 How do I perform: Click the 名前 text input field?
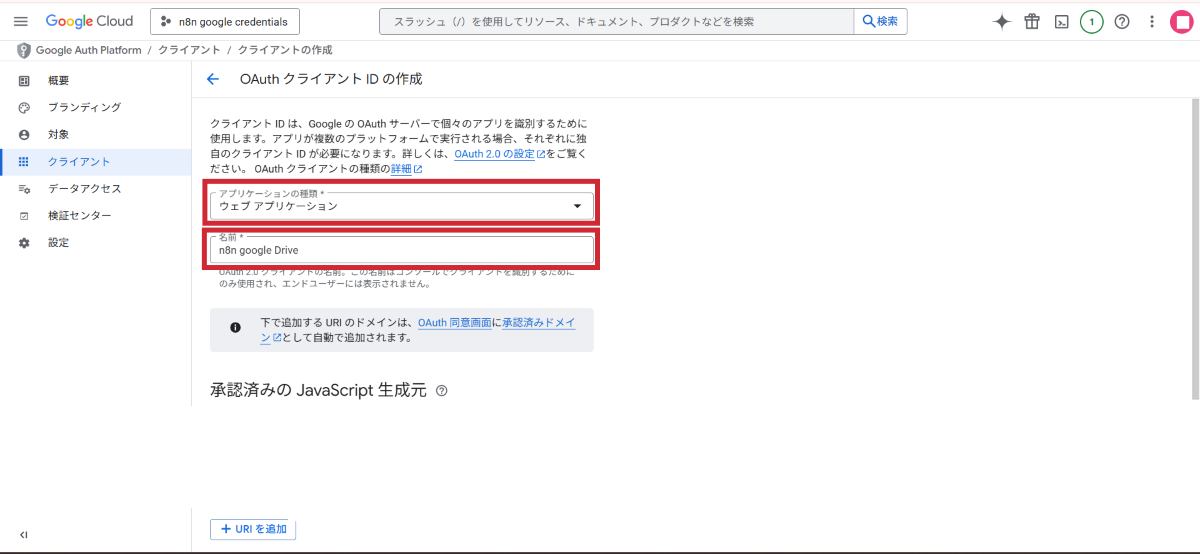click(401, 250)
